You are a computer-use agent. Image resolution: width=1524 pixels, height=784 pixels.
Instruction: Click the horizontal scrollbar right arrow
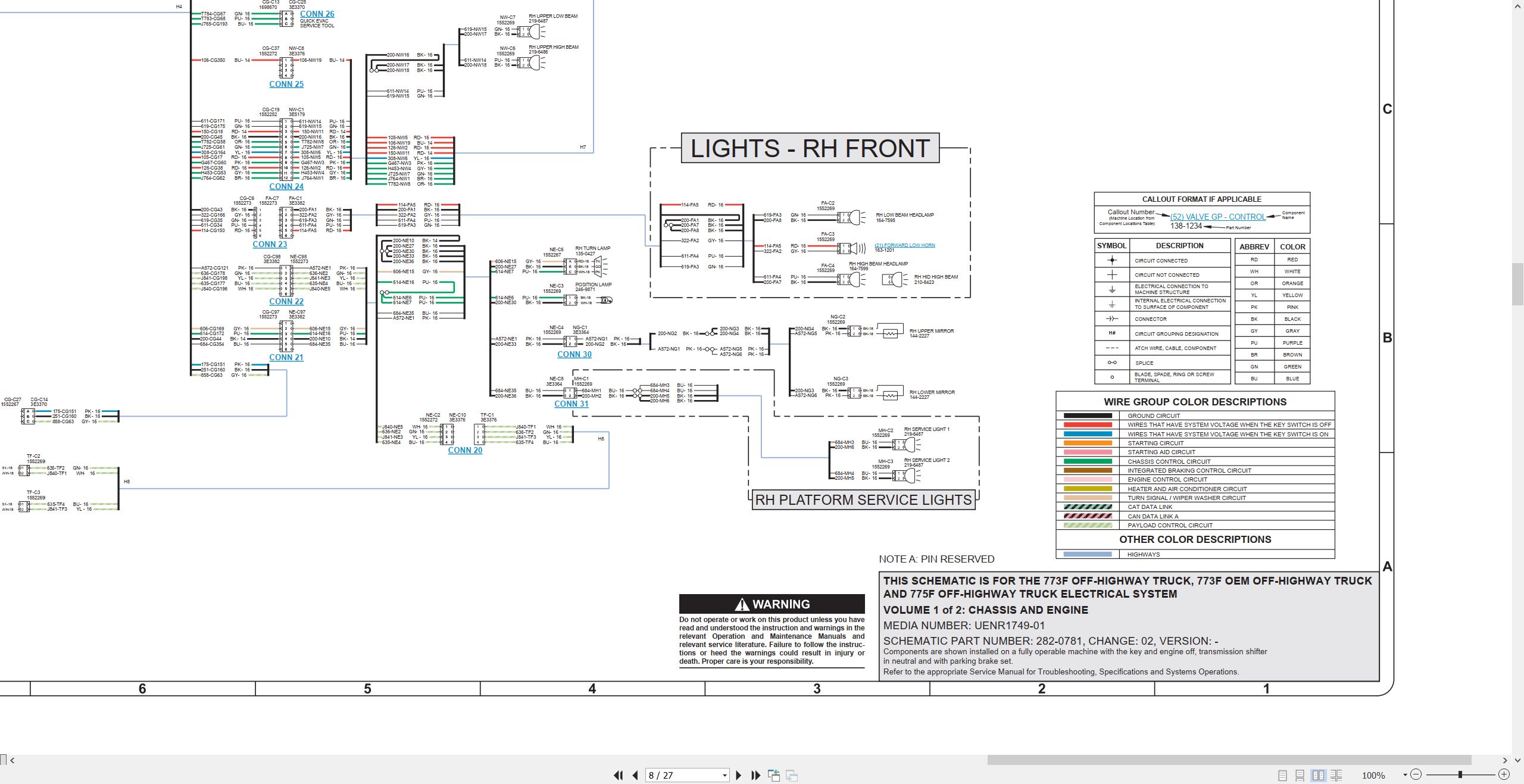click(1506, 760)
